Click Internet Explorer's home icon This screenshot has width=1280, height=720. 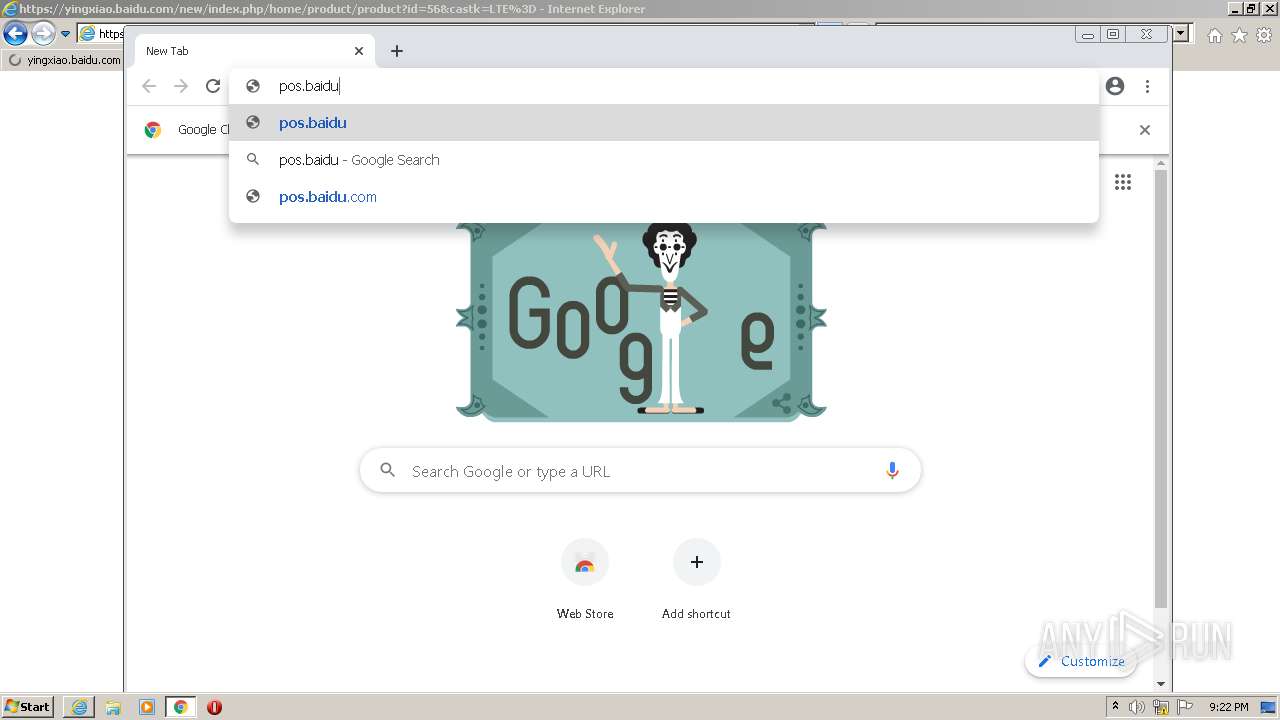click(x=1214, y=36)
